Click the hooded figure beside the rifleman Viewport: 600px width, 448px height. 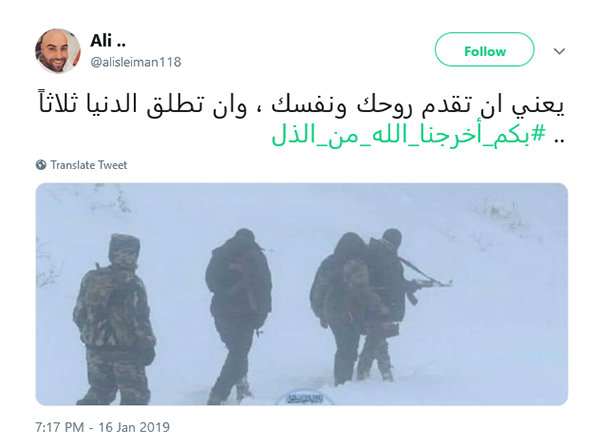pyautogui.click(x=342, y=306)
